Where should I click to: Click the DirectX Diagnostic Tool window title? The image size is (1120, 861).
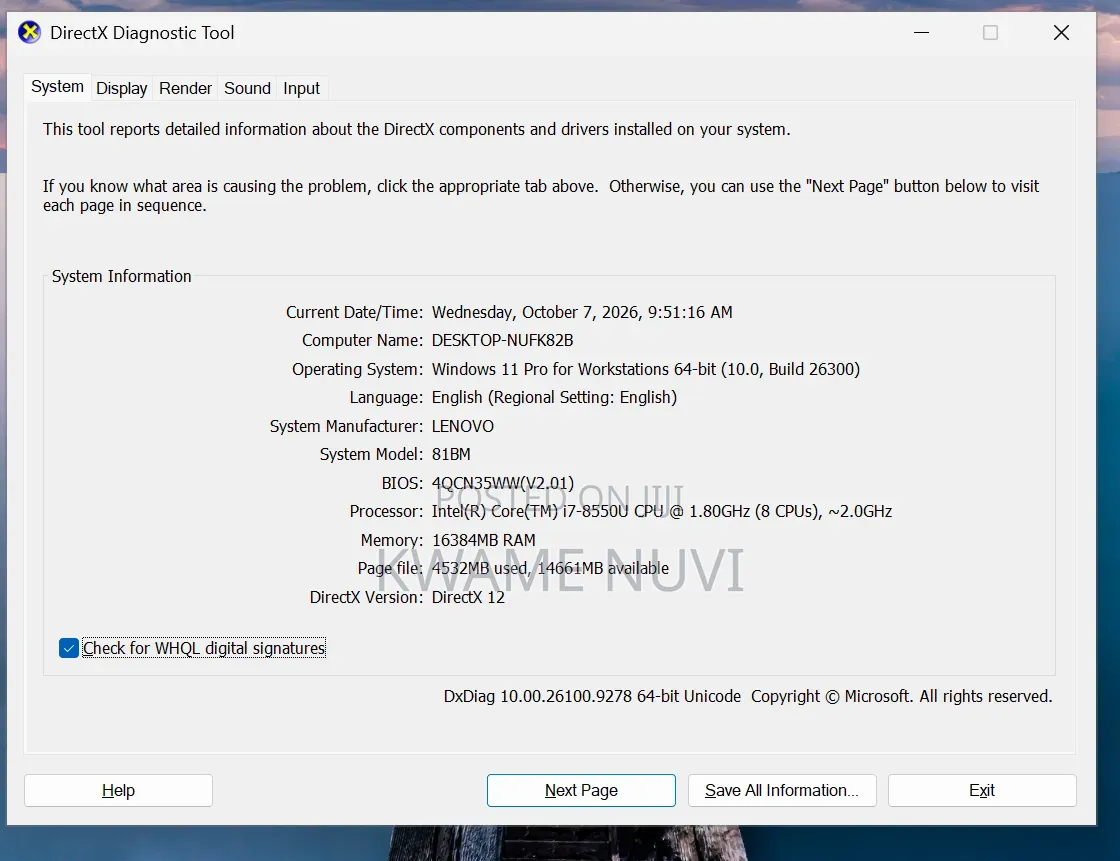click(142, 33)
